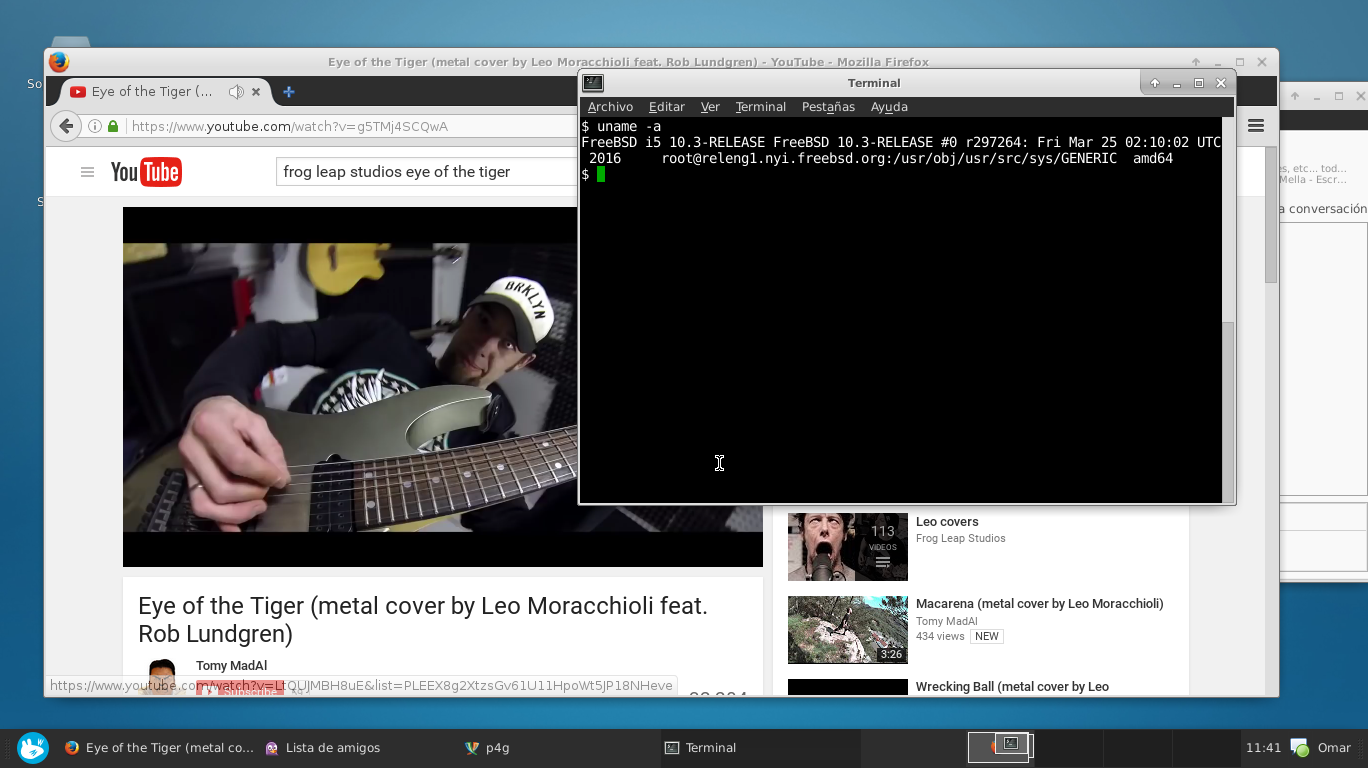
Task: Open the taskbar application menu launcher
Action: 33,747
